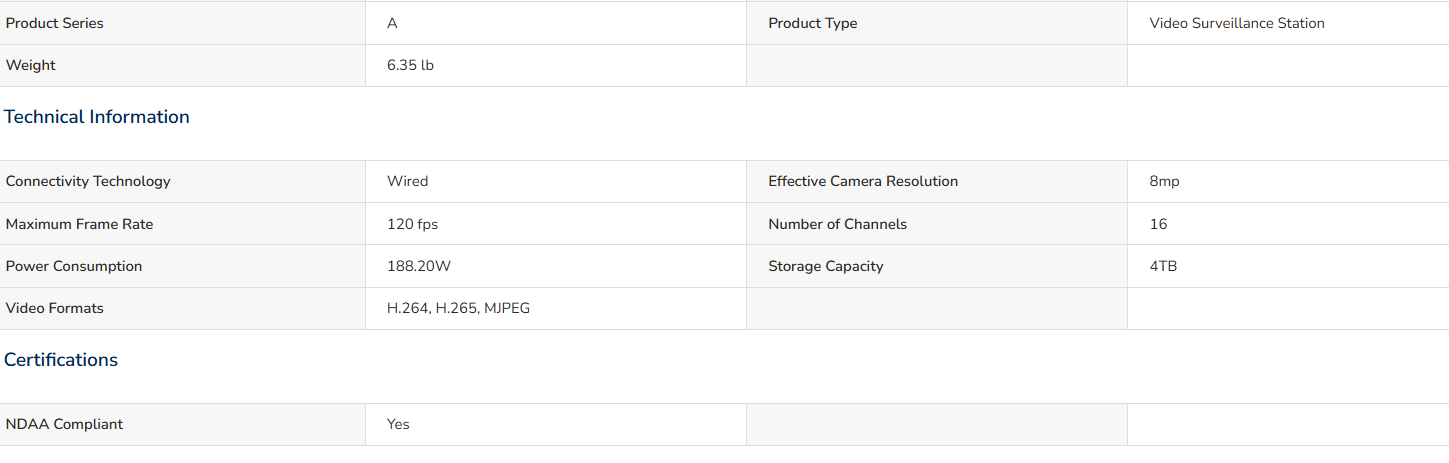Click the 4TB storage value
The height and width of the screenshot is (463, 1449).
pyautogui.click(x=1163, y=266)
